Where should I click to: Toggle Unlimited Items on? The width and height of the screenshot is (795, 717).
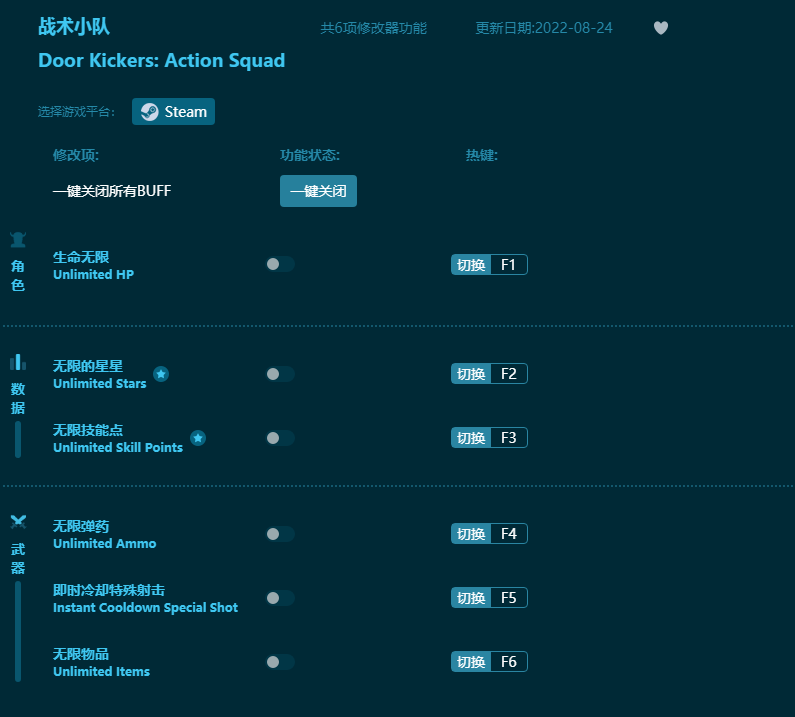coord(280,662)
